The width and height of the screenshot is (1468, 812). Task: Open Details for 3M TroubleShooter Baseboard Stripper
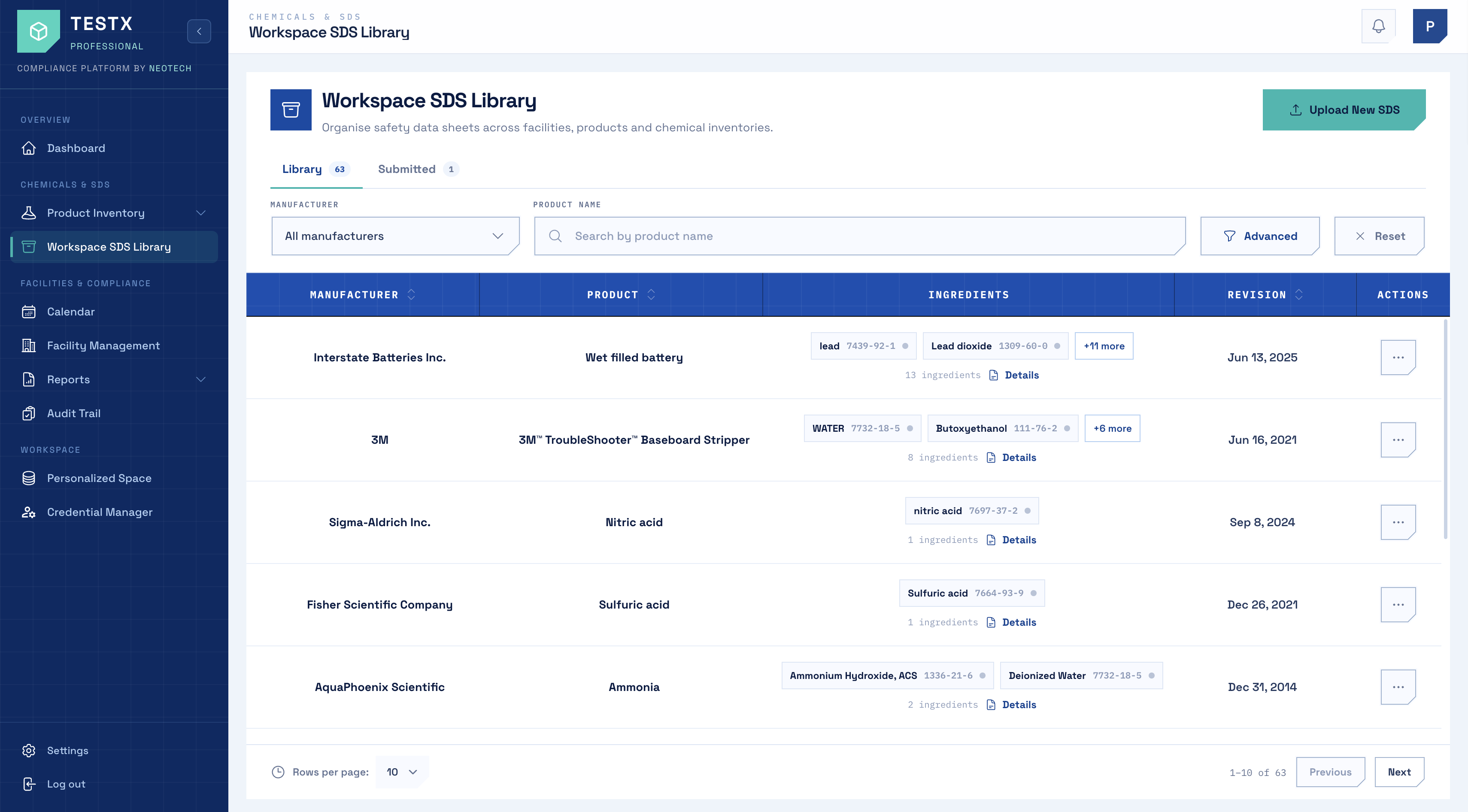[x=1012, y=458]
